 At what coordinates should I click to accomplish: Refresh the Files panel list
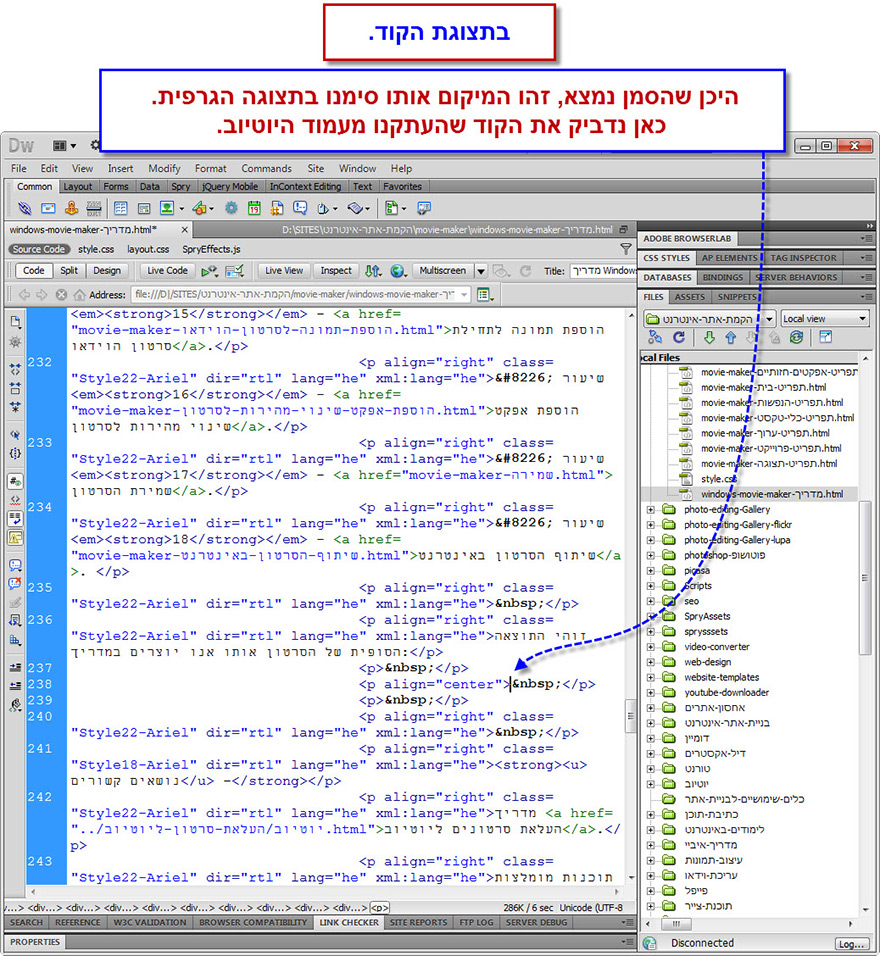click(679, 337)
